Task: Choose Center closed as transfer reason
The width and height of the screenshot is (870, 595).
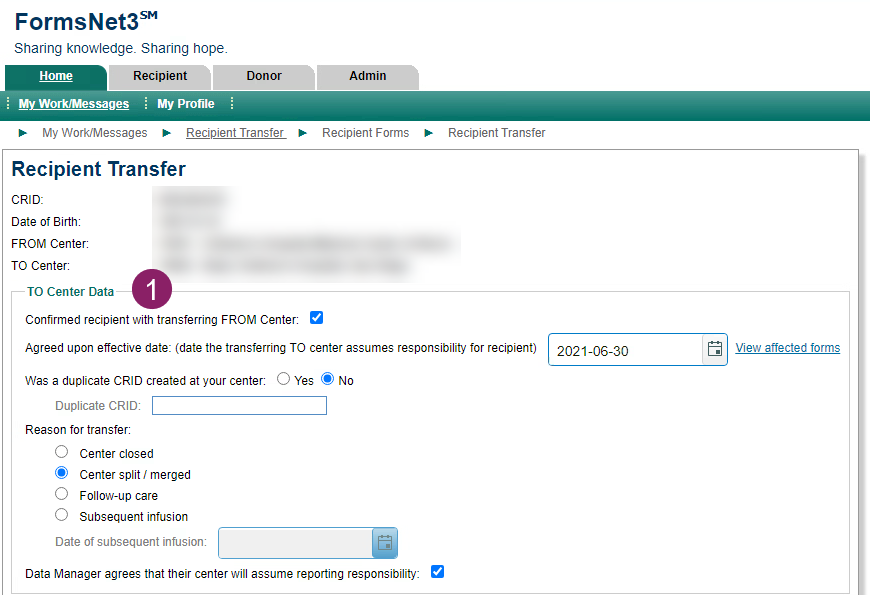Action: coord(61,451)
